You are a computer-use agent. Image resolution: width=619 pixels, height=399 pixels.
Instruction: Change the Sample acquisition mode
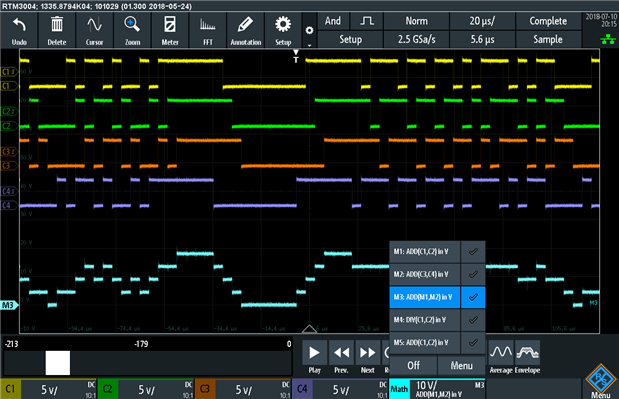pyautogui.click(x=548, y=39)
